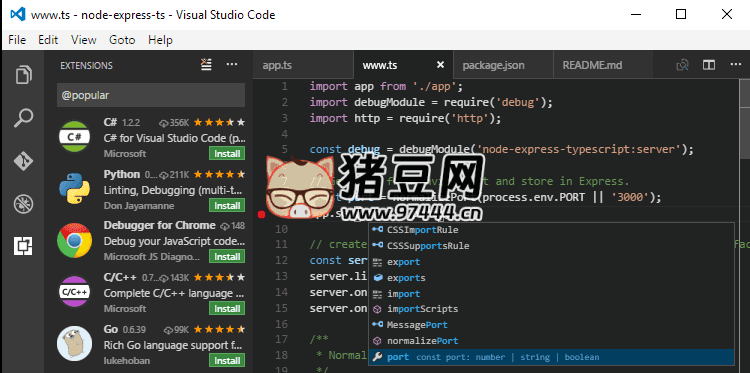
Task: Click the @popular extensions search box
Action: coord(151,95)
